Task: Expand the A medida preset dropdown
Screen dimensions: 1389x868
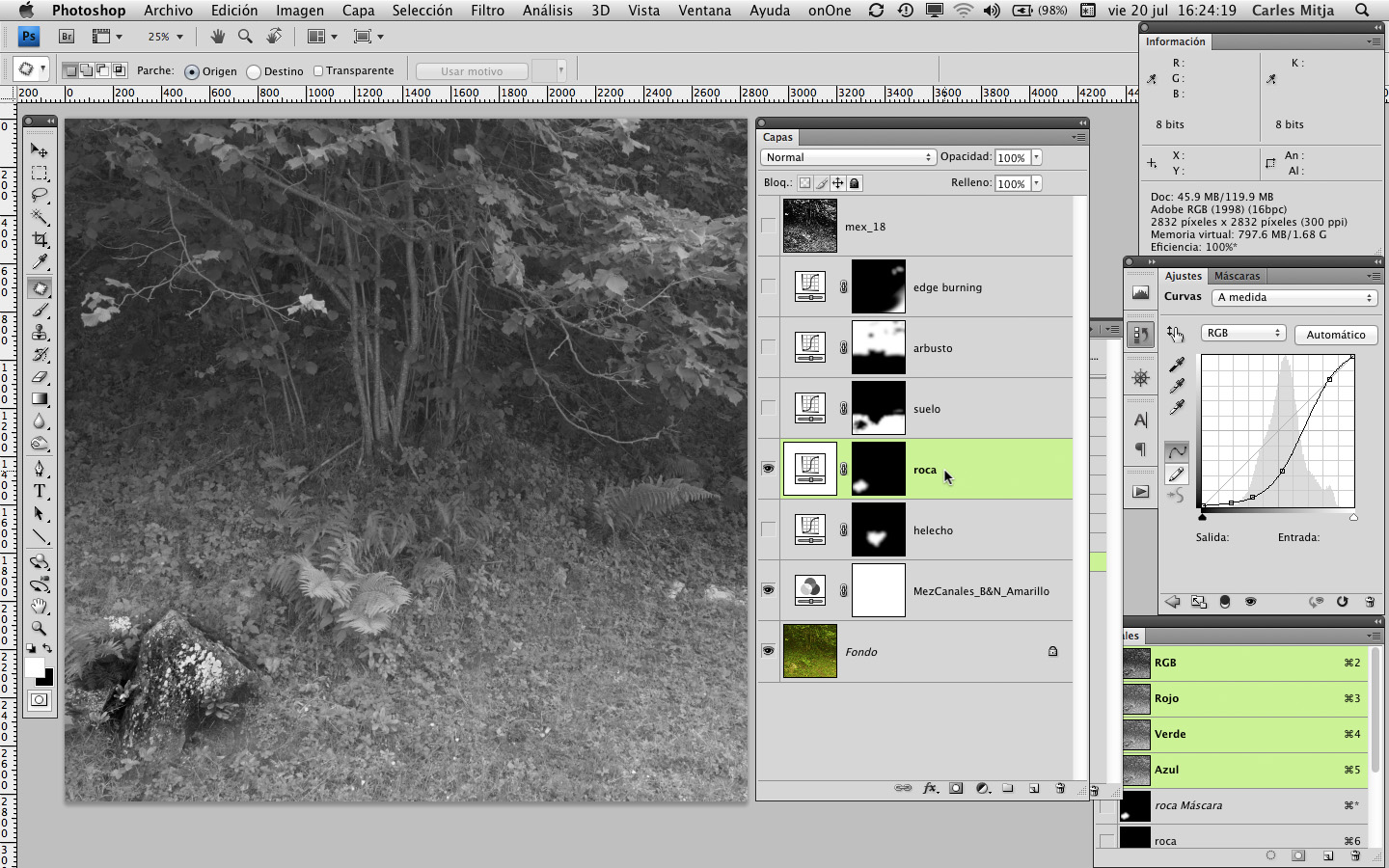Action: (1294, 297)
